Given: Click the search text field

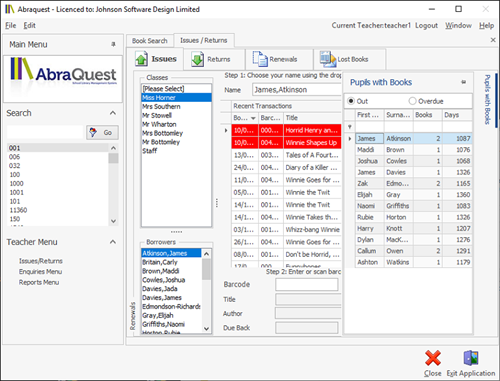Looking at the screenshot, I should [45, 132].
